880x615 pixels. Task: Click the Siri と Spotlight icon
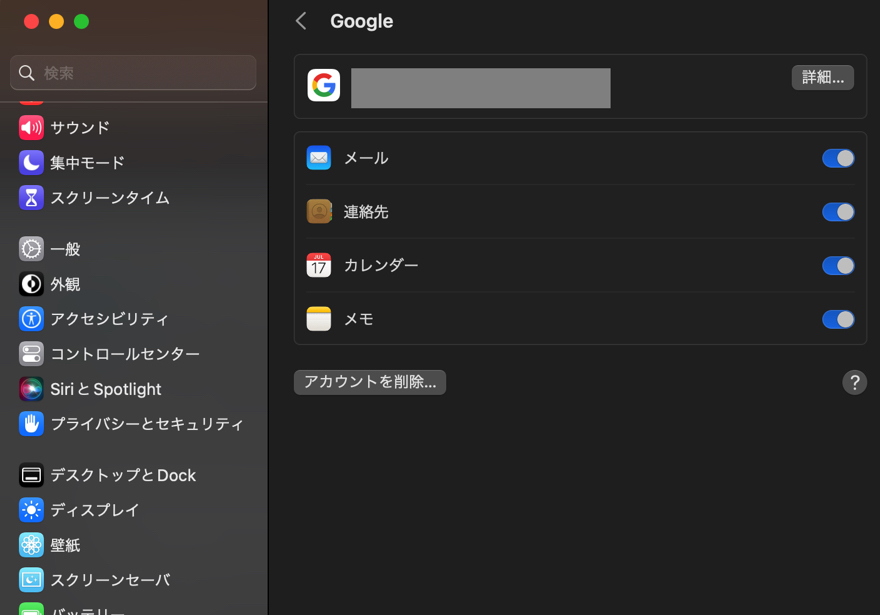click(x=31, y=389)
